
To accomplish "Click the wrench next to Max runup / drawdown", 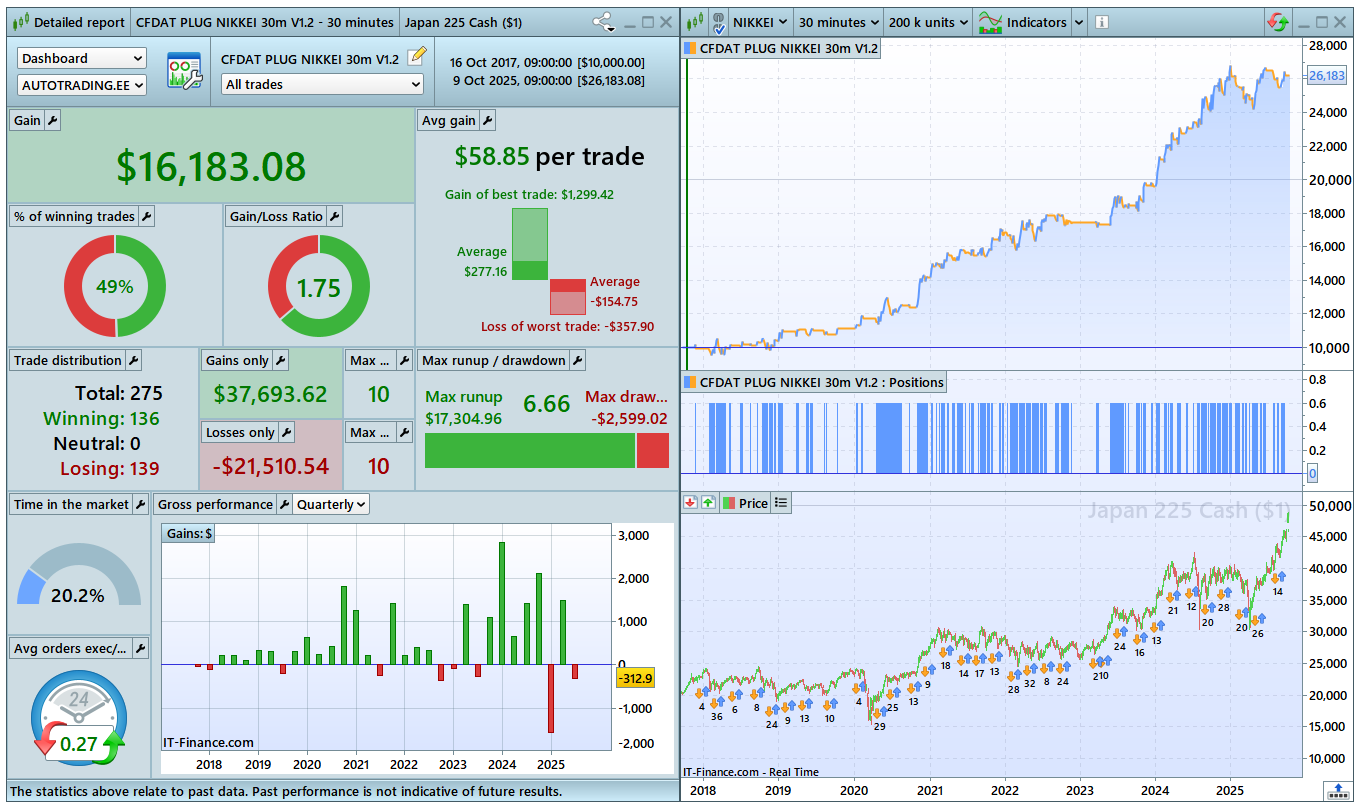I will click(x=577, y=360).
